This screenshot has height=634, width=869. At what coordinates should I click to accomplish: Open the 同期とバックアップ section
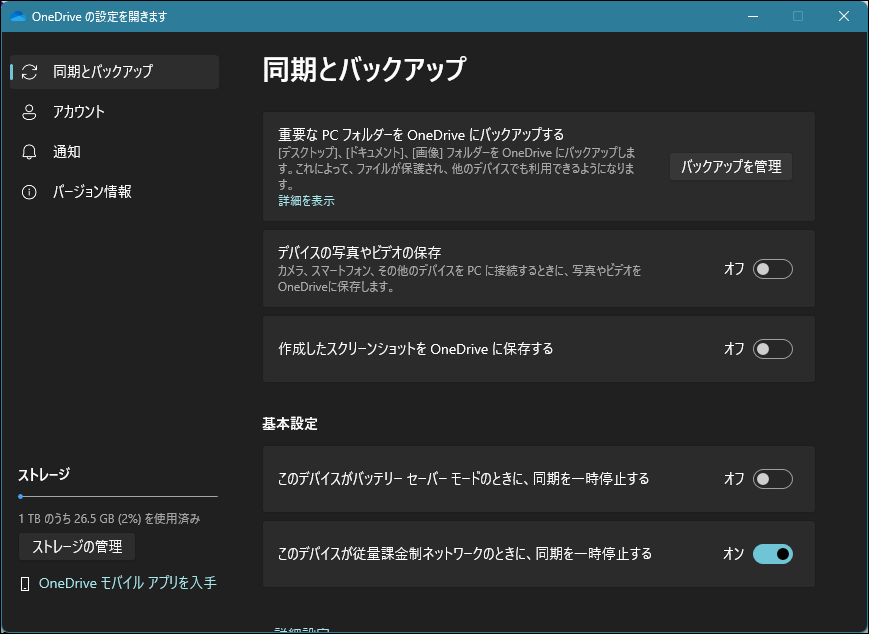[x=115, y=71]
